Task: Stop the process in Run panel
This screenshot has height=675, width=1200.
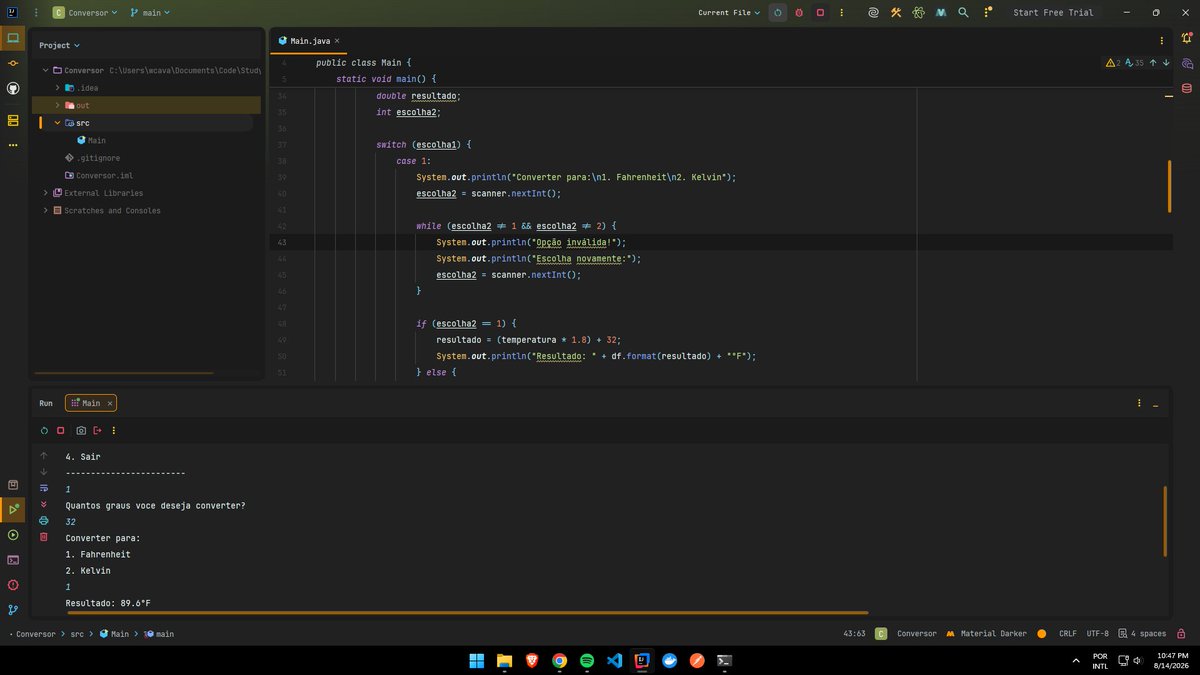Action: pos(61,430)
